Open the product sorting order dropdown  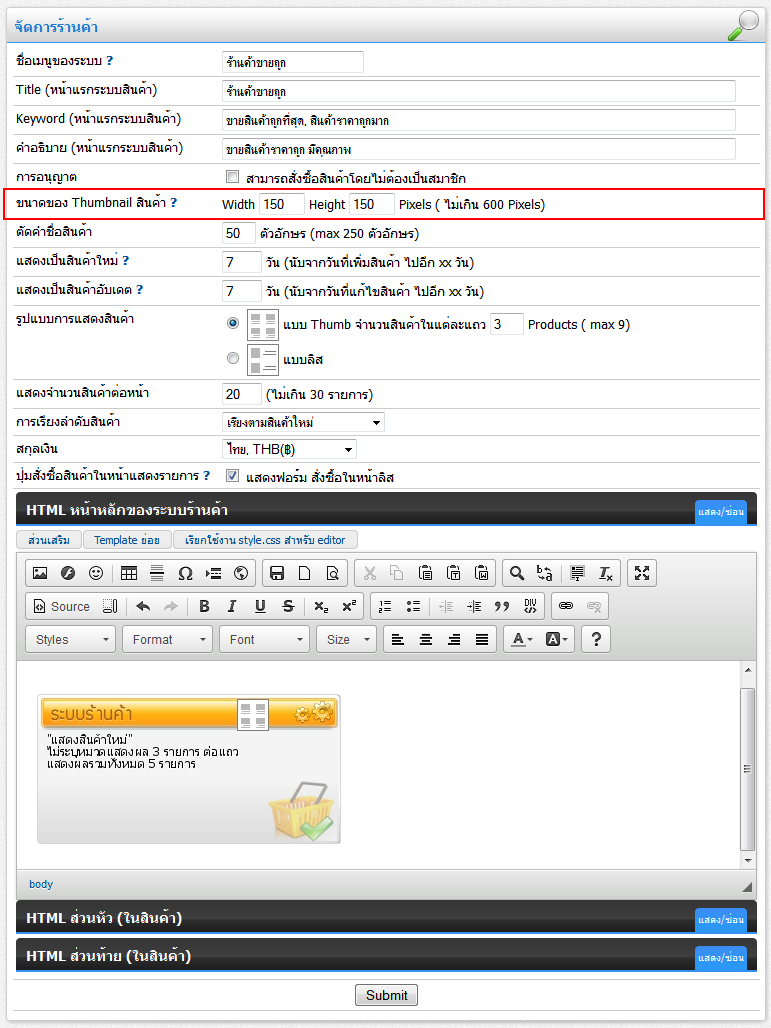(302, 423)
